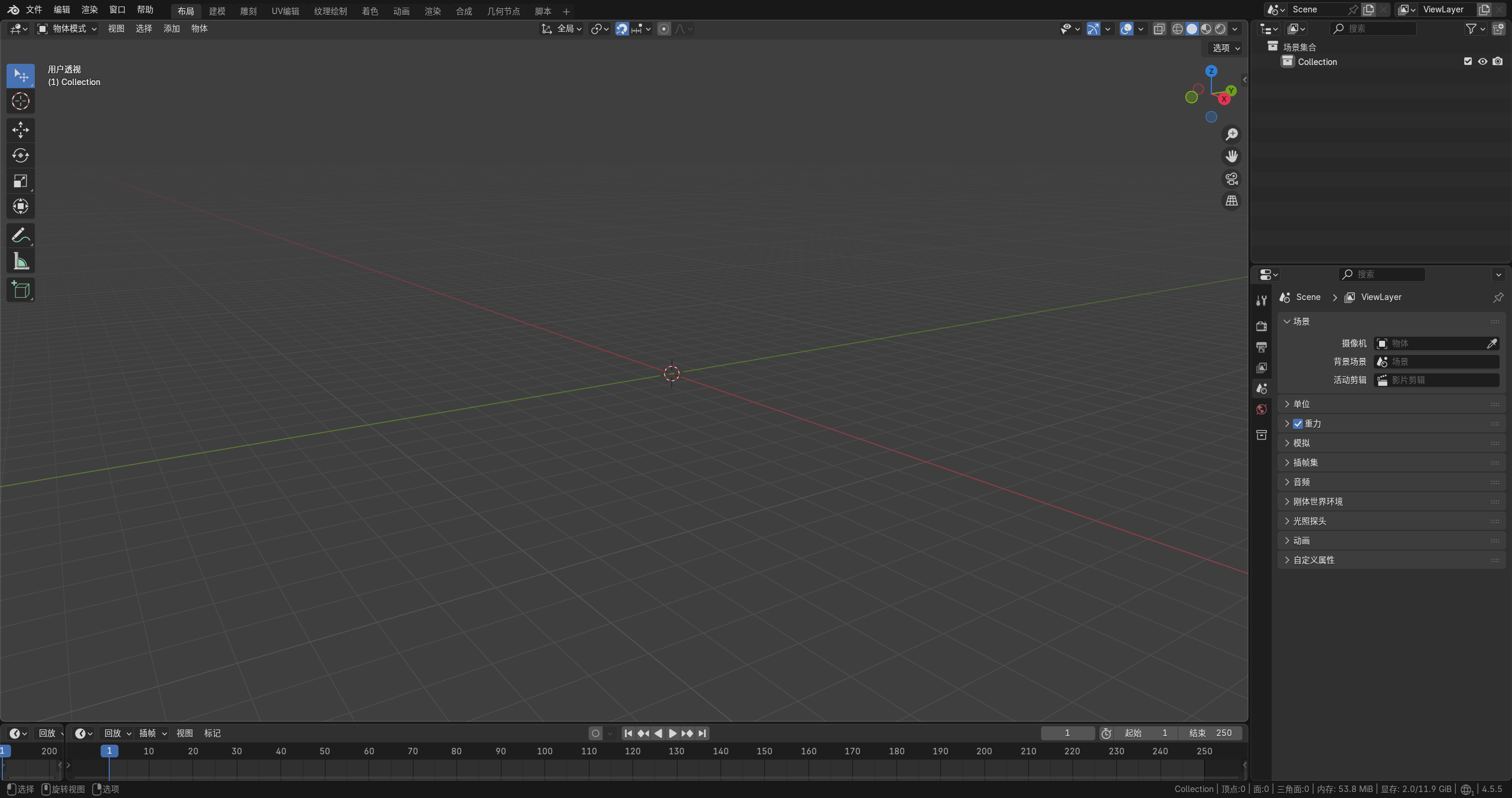Image resolution: width=1512 pixels, height=798 pixels.
Task: Toggle proportional editing in header
Action: pyautogui.click(x=664, y=28)
